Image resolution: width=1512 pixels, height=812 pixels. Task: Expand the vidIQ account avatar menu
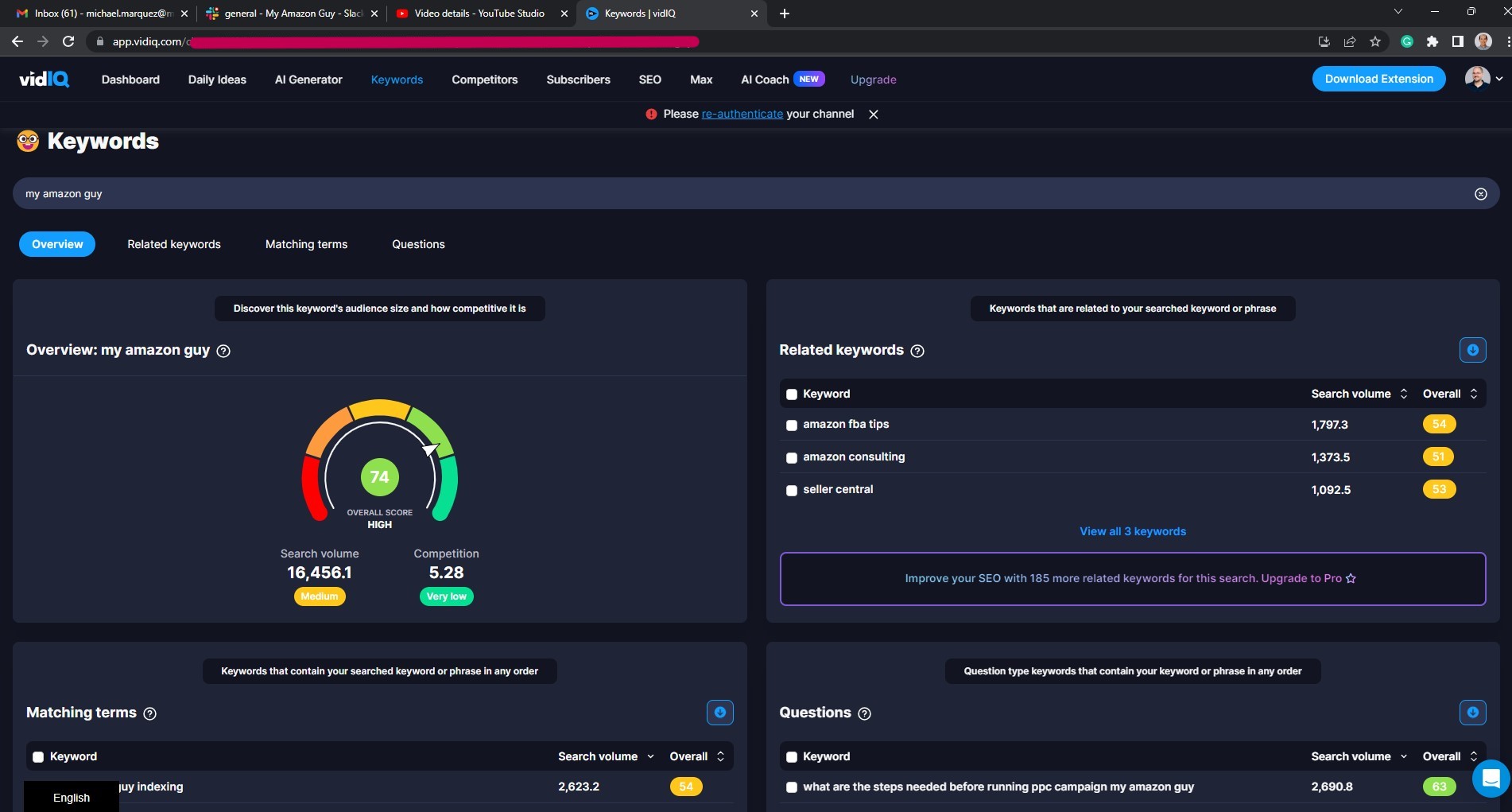click(x=1484, y=79)
